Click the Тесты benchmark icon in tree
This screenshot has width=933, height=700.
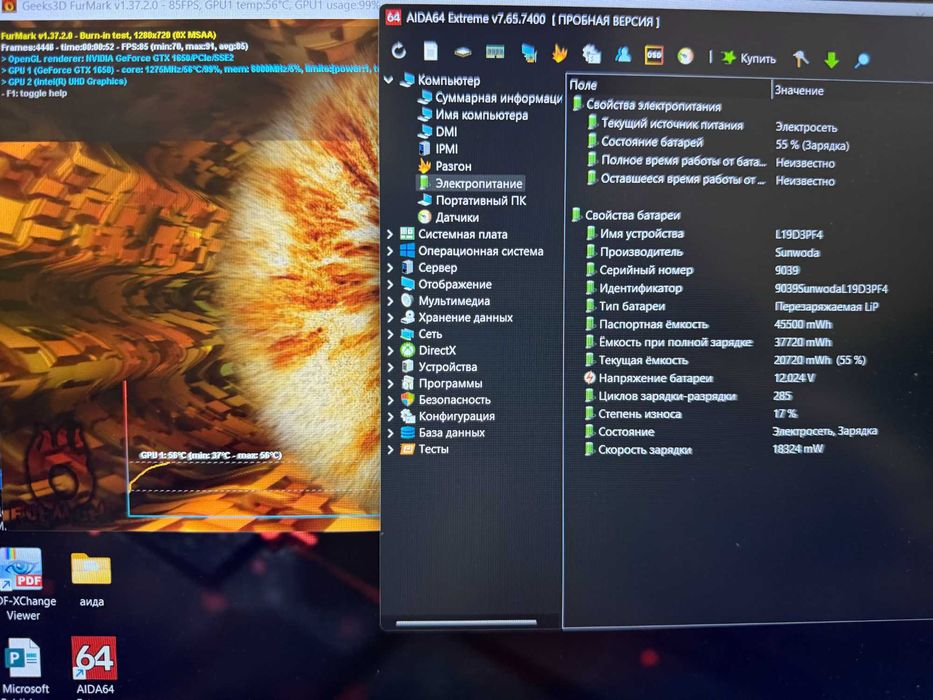pyautogui.click(x=408, y=449)
